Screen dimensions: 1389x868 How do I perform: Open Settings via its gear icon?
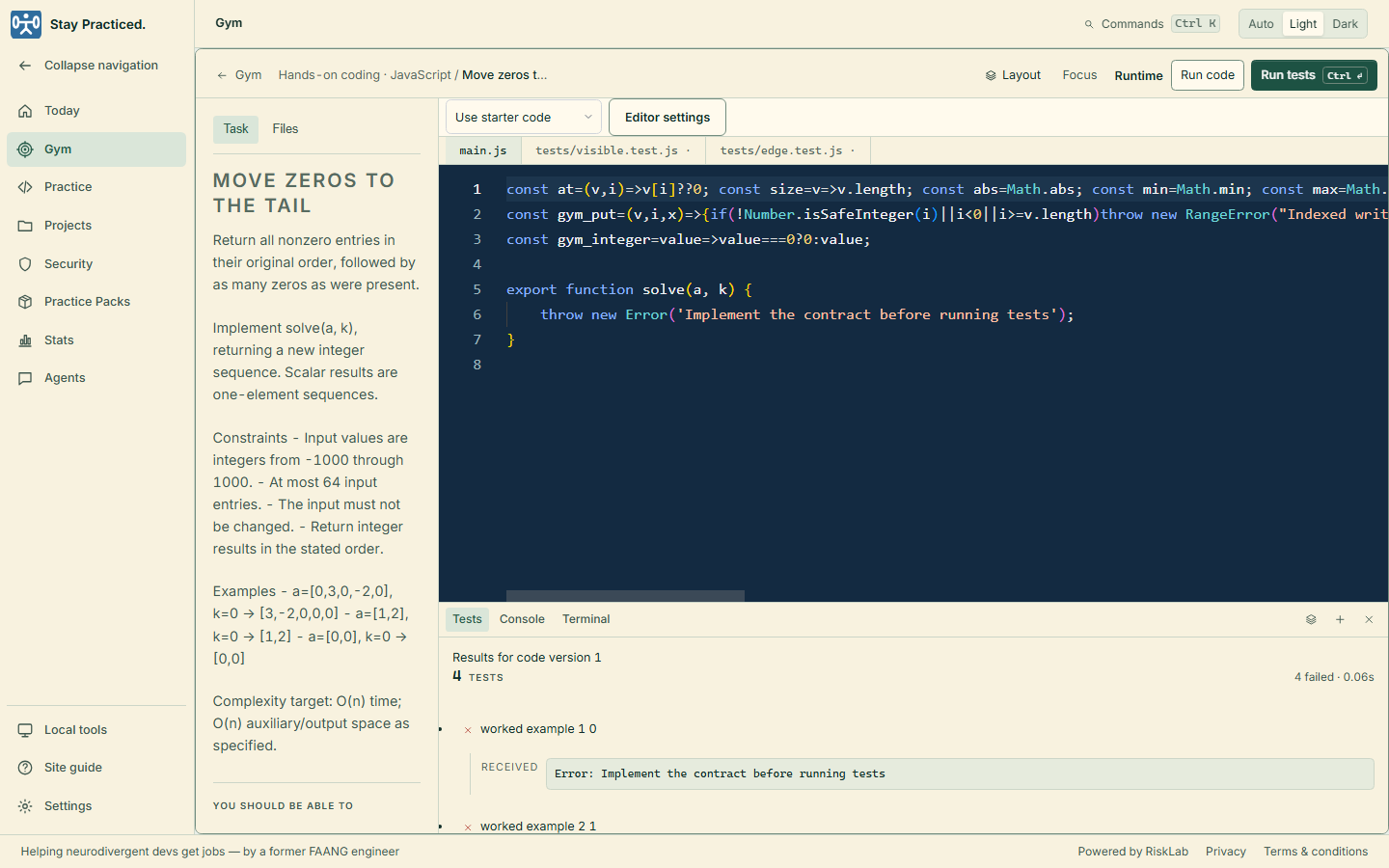pyautogui.click(x=25, y=806)
